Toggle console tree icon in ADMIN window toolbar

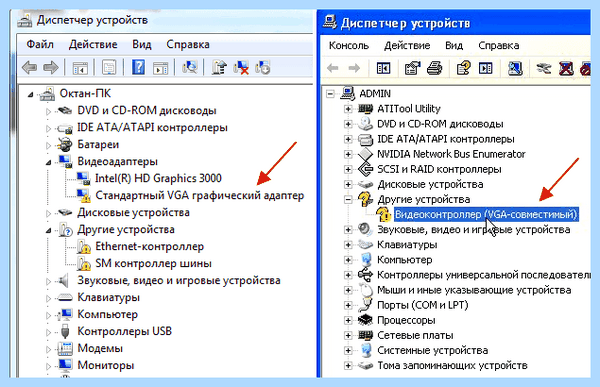click(x=383, y=68)
